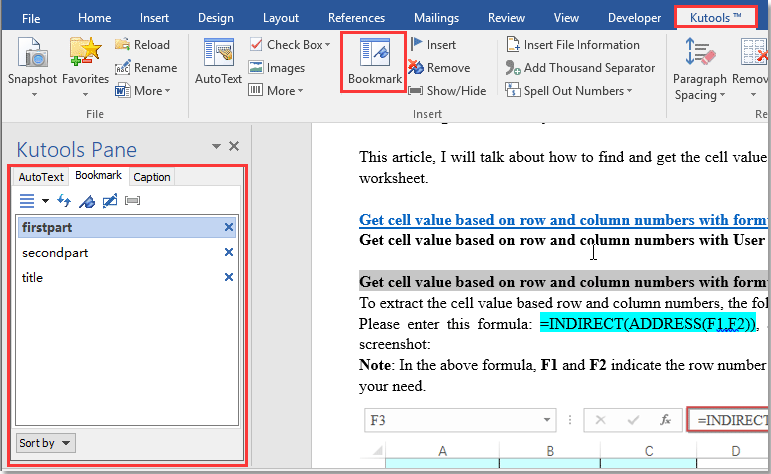This screenshot has width=771, height=474.
Task: Click the highlighted INDIRECT(ADDRESS formula text
Action: [648, 324]
